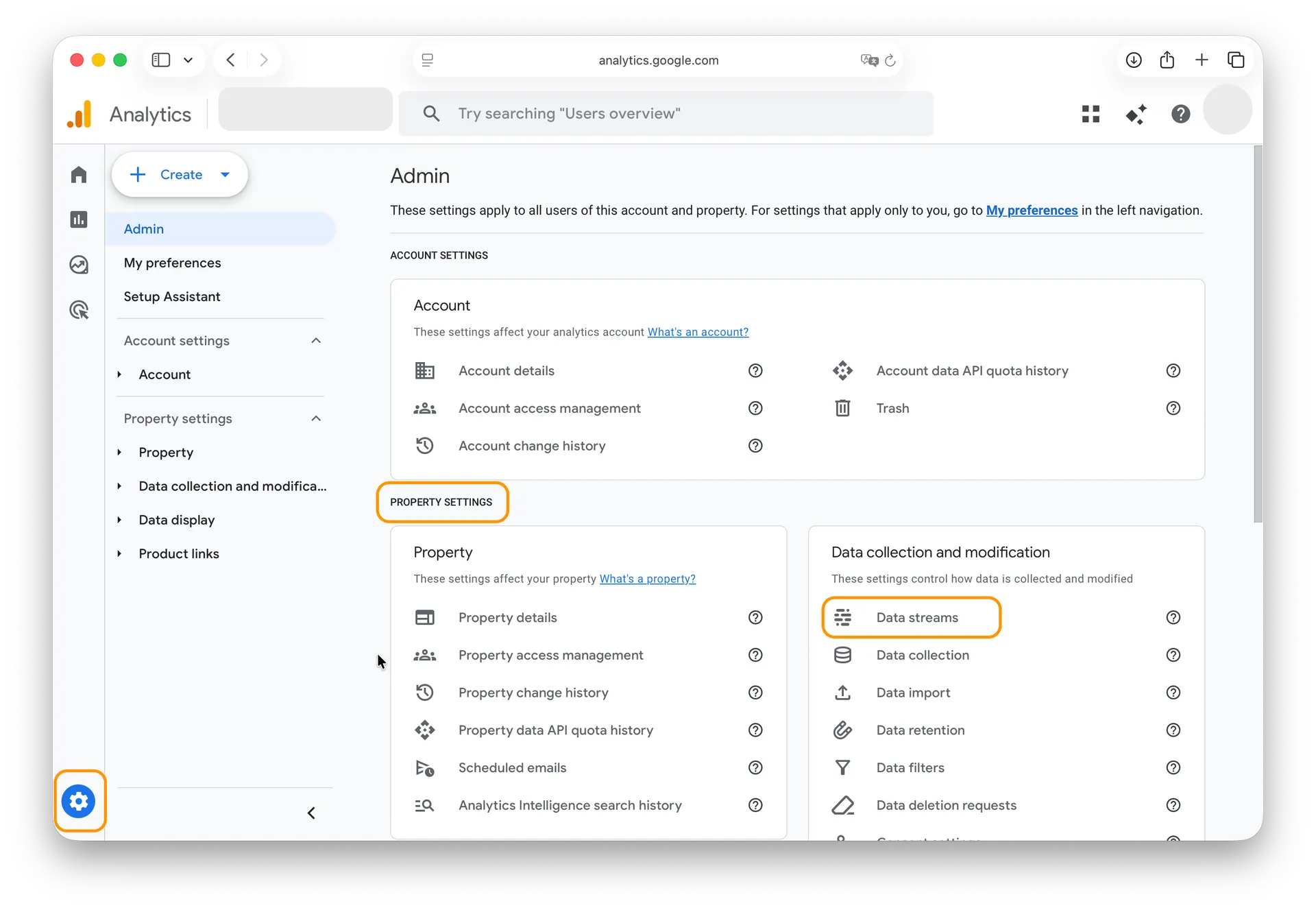Open the Trash icon under Account settings

click(x=842, y=408)
